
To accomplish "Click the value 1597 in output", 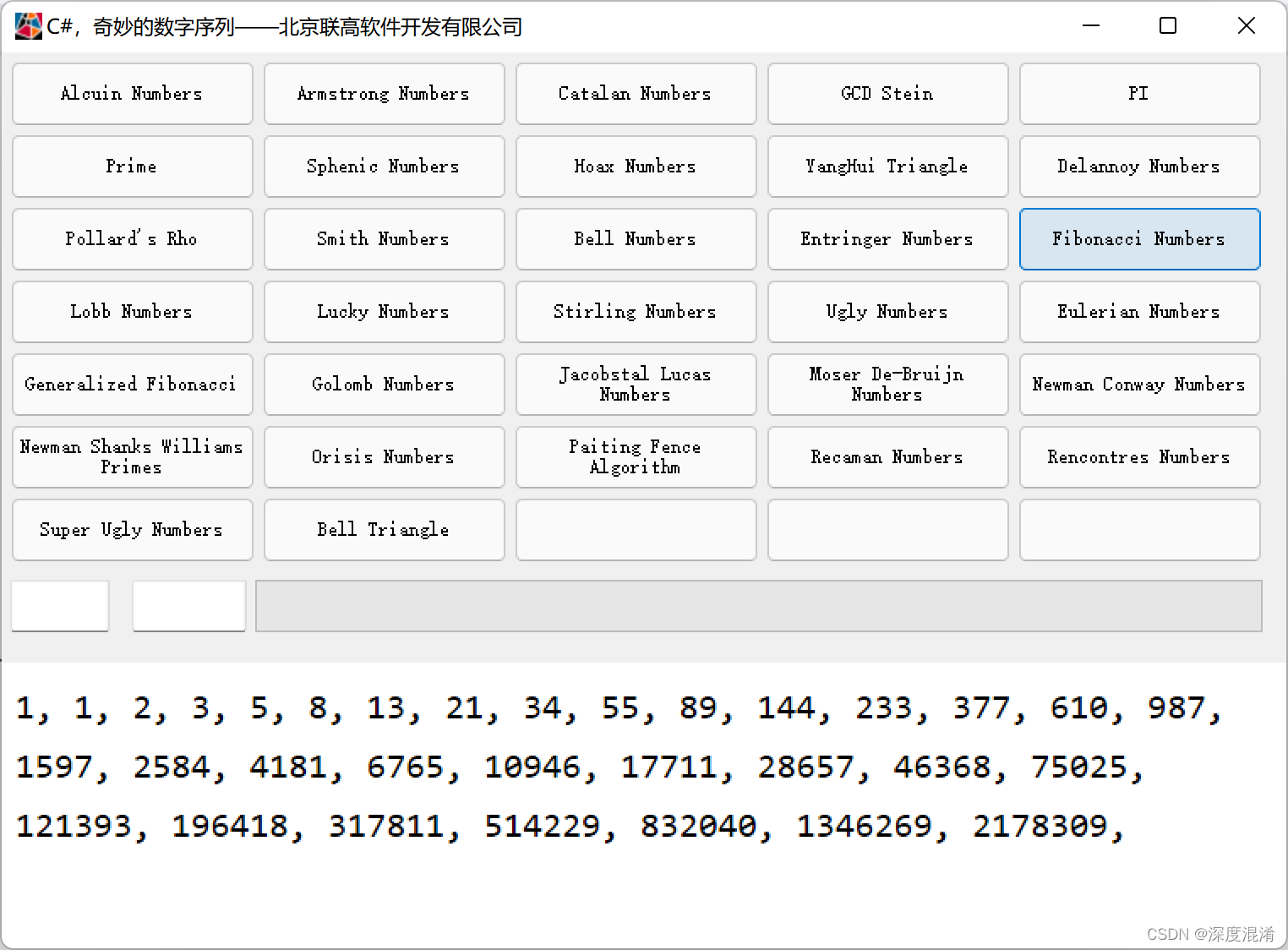I will [55, 767].
